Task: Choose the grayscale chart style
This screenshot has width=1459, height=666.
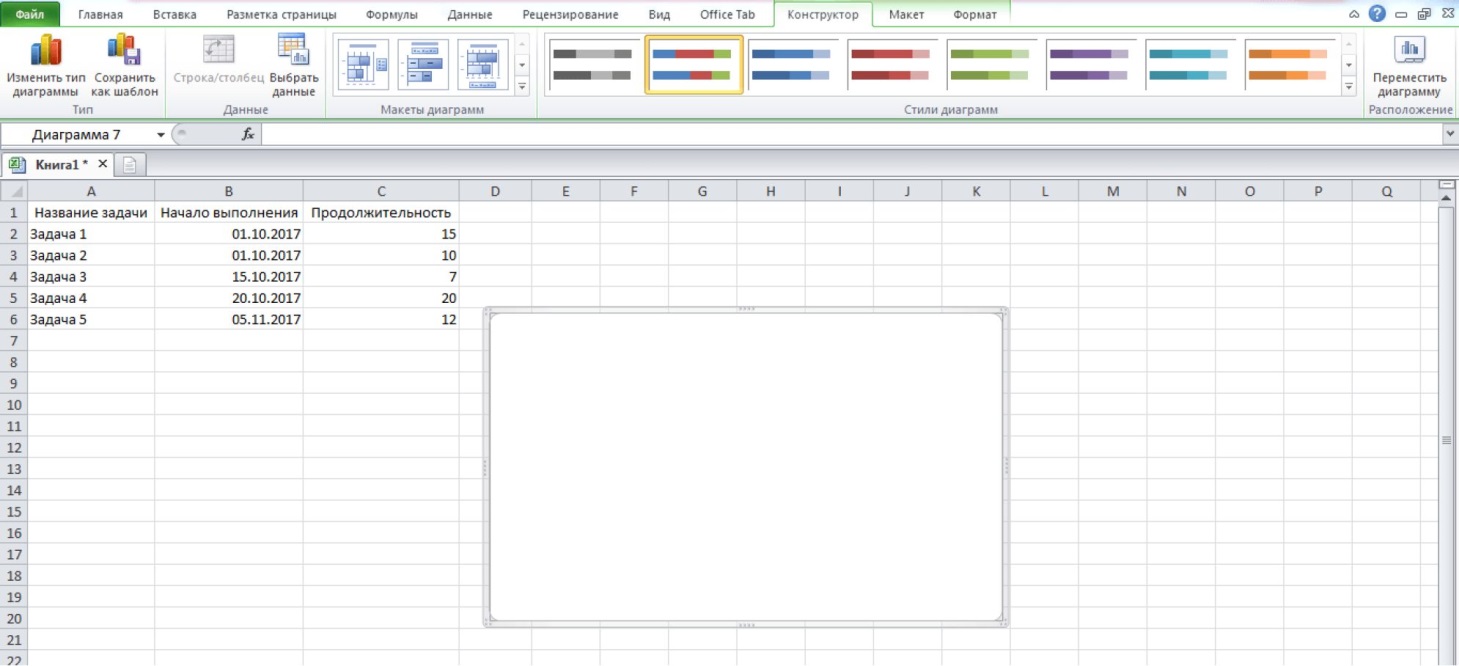Action: pos(594,65)
